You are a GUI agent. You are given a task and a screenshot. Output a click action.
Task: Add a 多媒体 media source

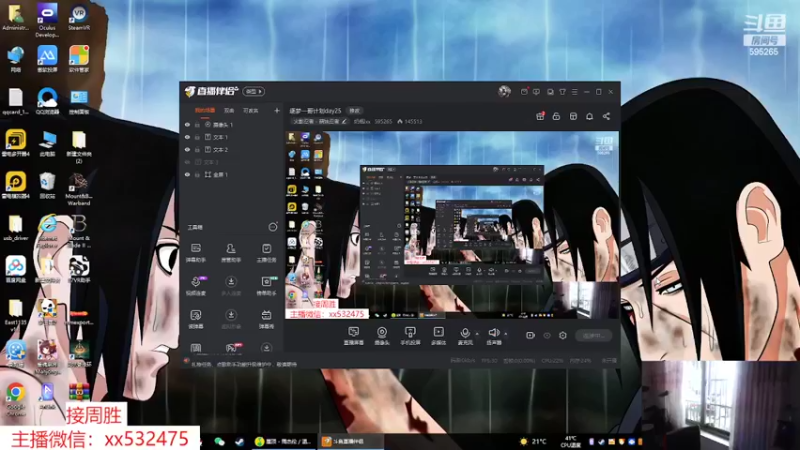(x=438, y=336)
